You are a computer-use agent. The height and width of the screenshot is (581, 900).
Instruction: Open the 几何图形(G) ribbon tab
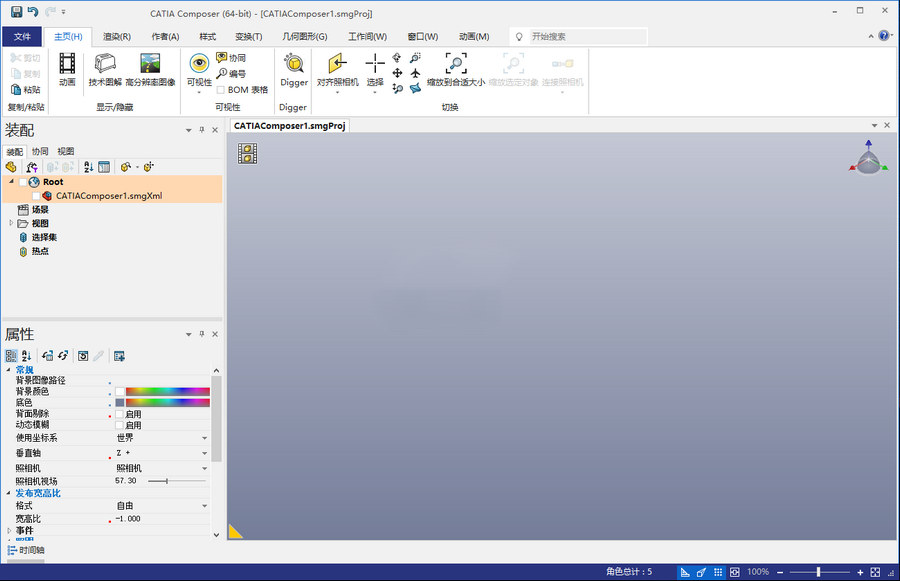click(x=305, y=36)
